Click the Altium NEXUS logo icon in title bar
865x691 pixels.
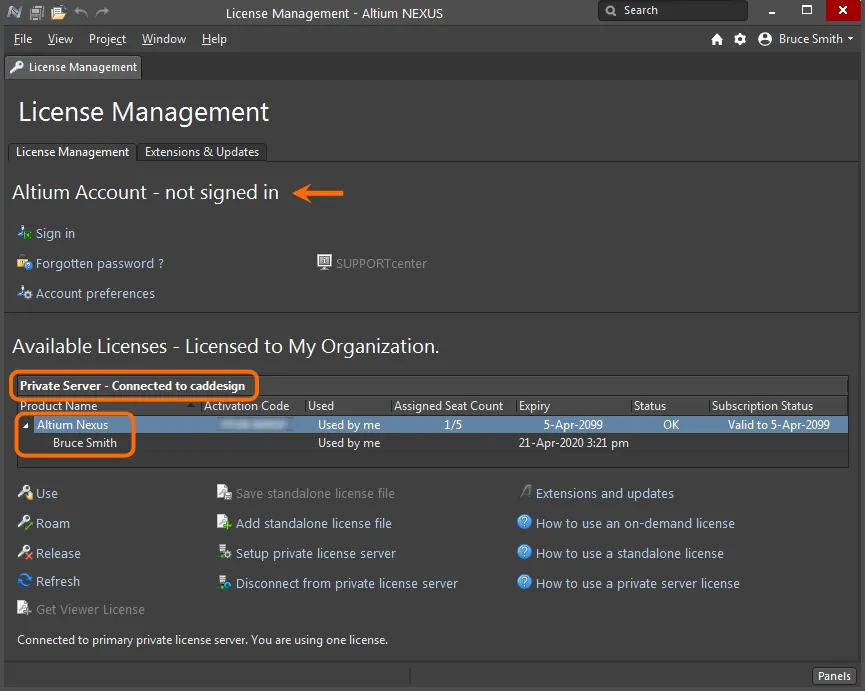pos(14,12)
